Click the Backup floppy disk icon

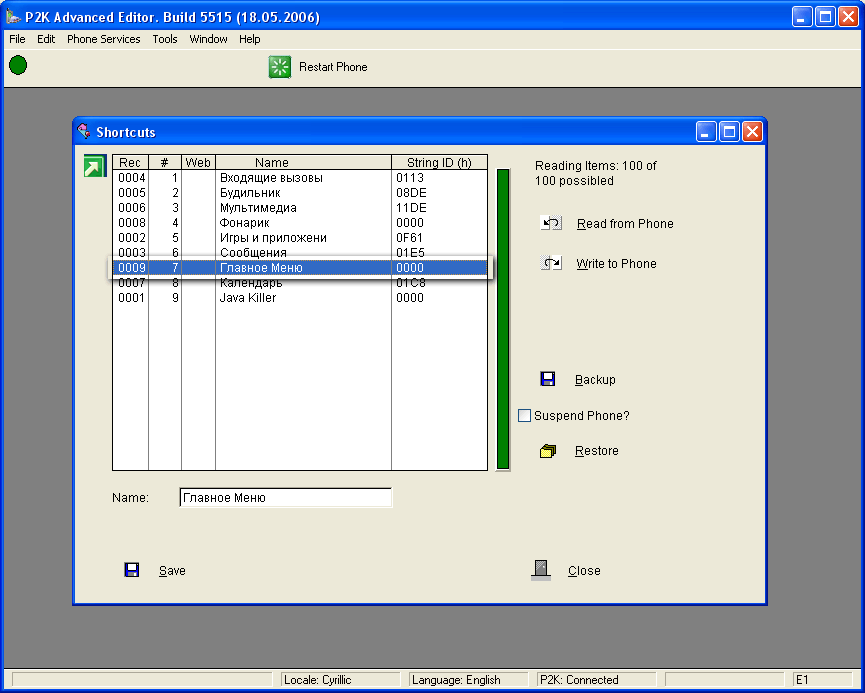point(547,379)
